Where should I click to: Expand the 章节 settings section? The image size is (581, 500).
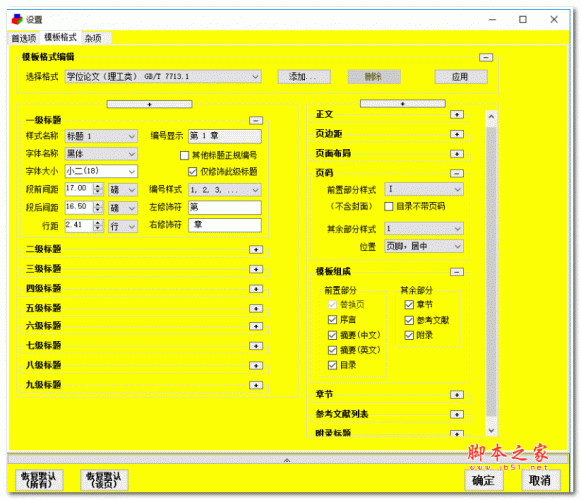click(457, 395)
